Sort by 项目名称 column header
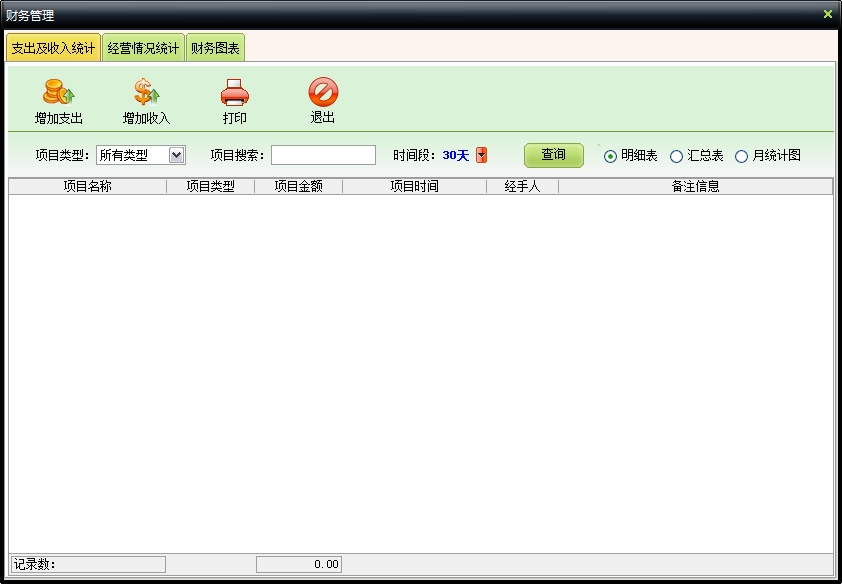 [x=87, y=186]
